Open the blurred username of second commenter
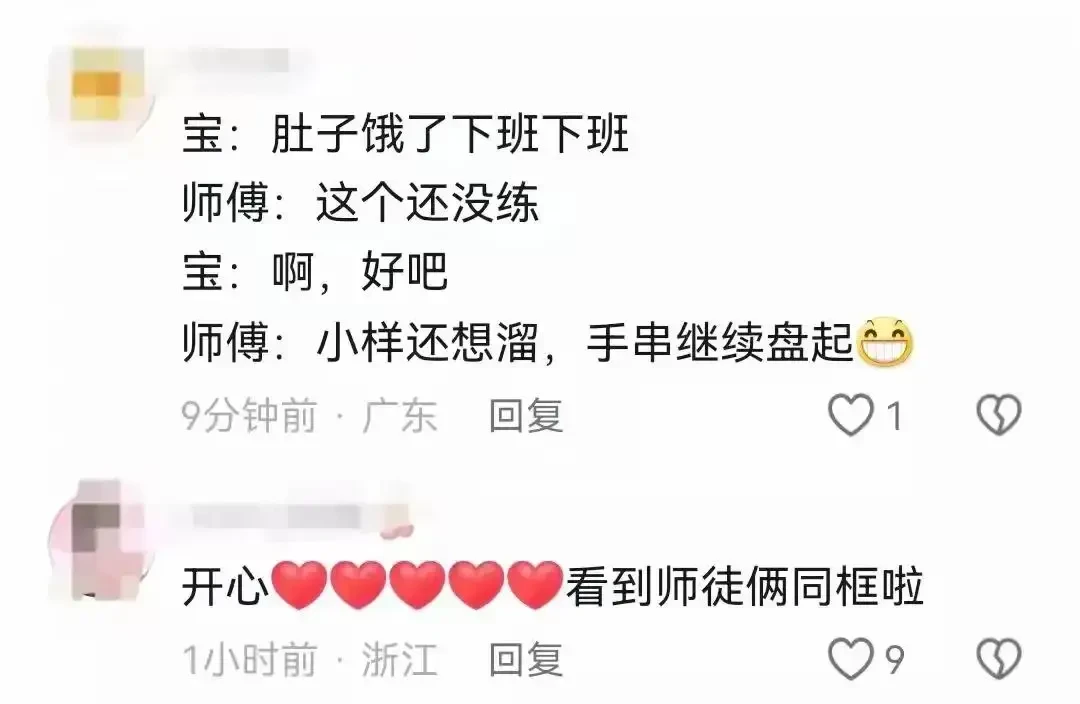 pyautogui.click(x=277, y=517)
